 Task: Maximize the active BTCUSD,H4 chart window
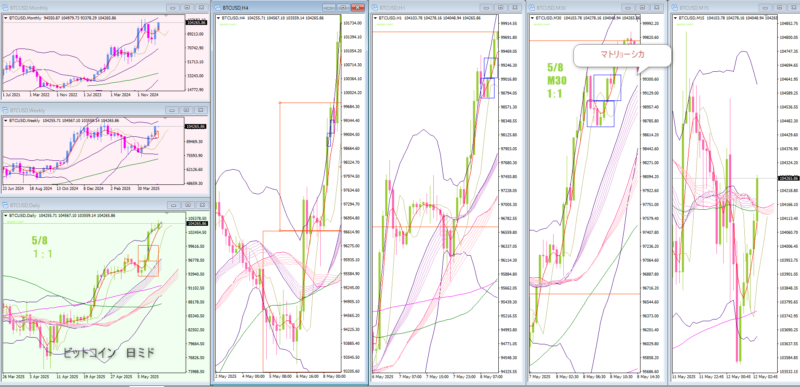coord(343,8)
